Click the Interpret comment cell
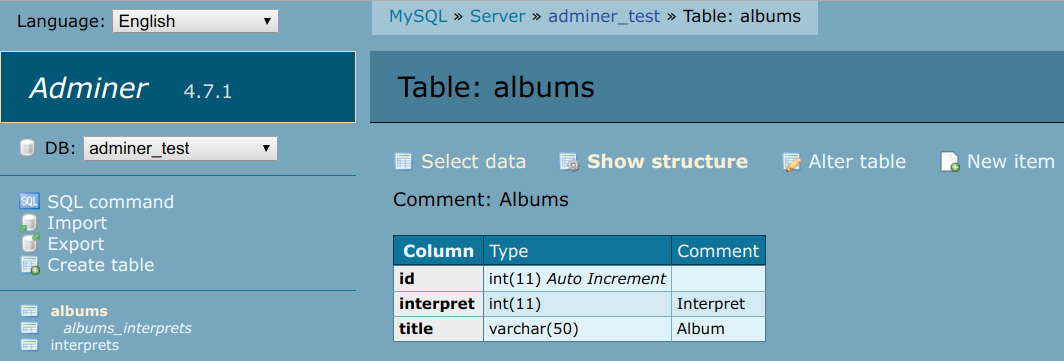Screen dimensions: 1064x361 [719, 303]
